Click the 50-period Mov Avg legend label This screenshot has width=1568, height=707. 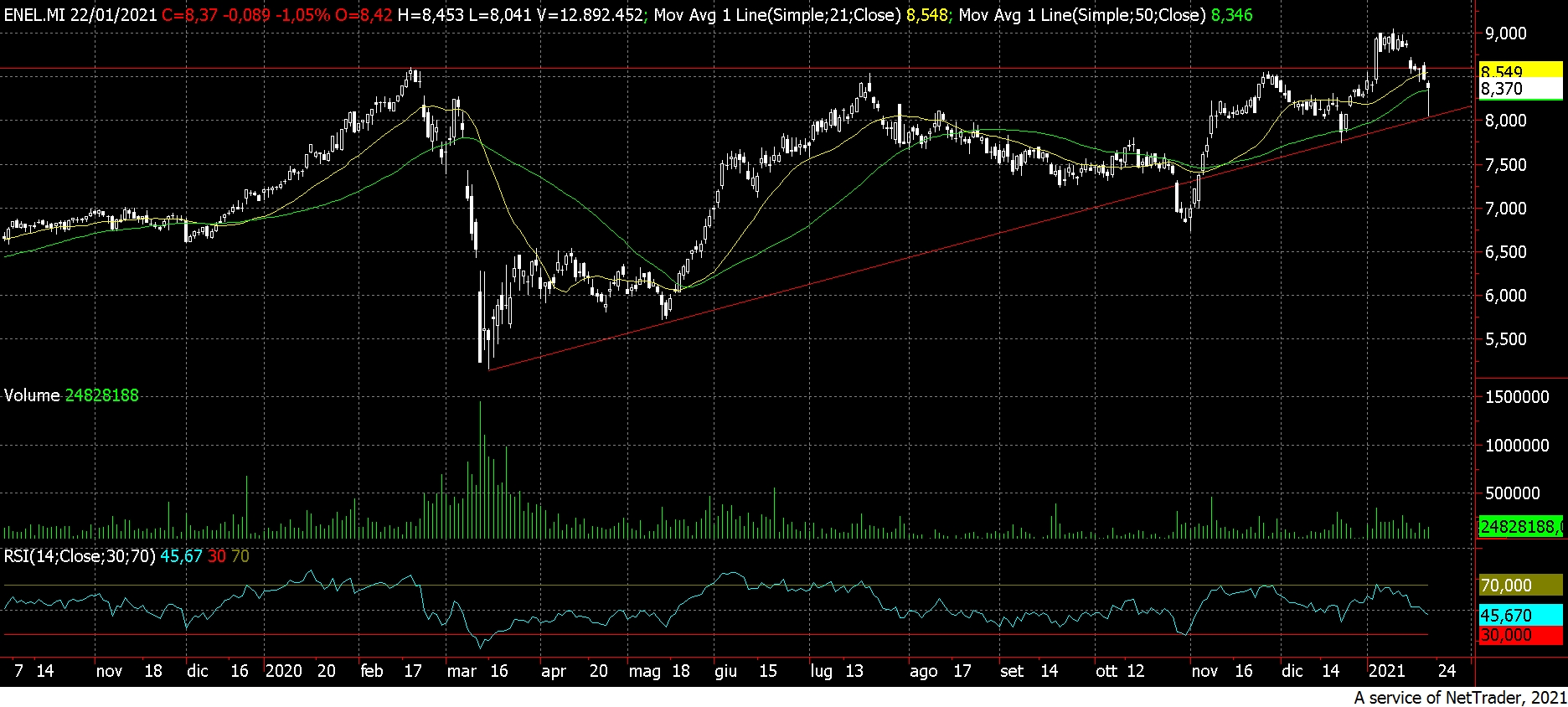pos(1082,14)
